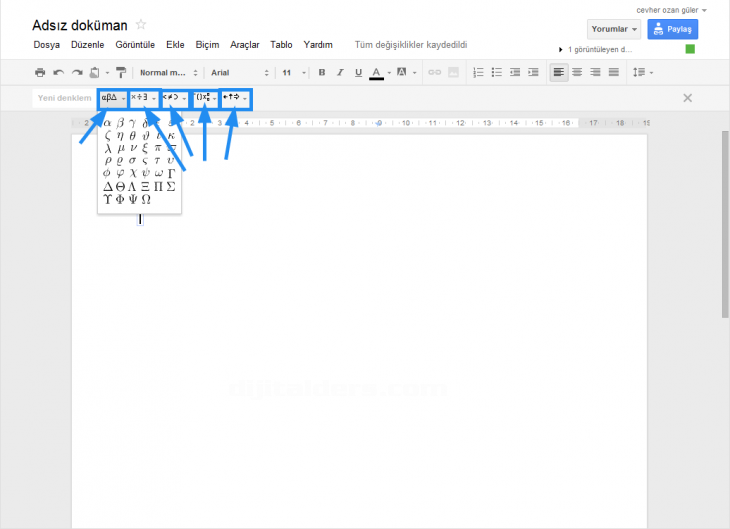Open the Yorumlar dropdown
The height and width of the screenshot is (529, 730).
coord(614,29)
